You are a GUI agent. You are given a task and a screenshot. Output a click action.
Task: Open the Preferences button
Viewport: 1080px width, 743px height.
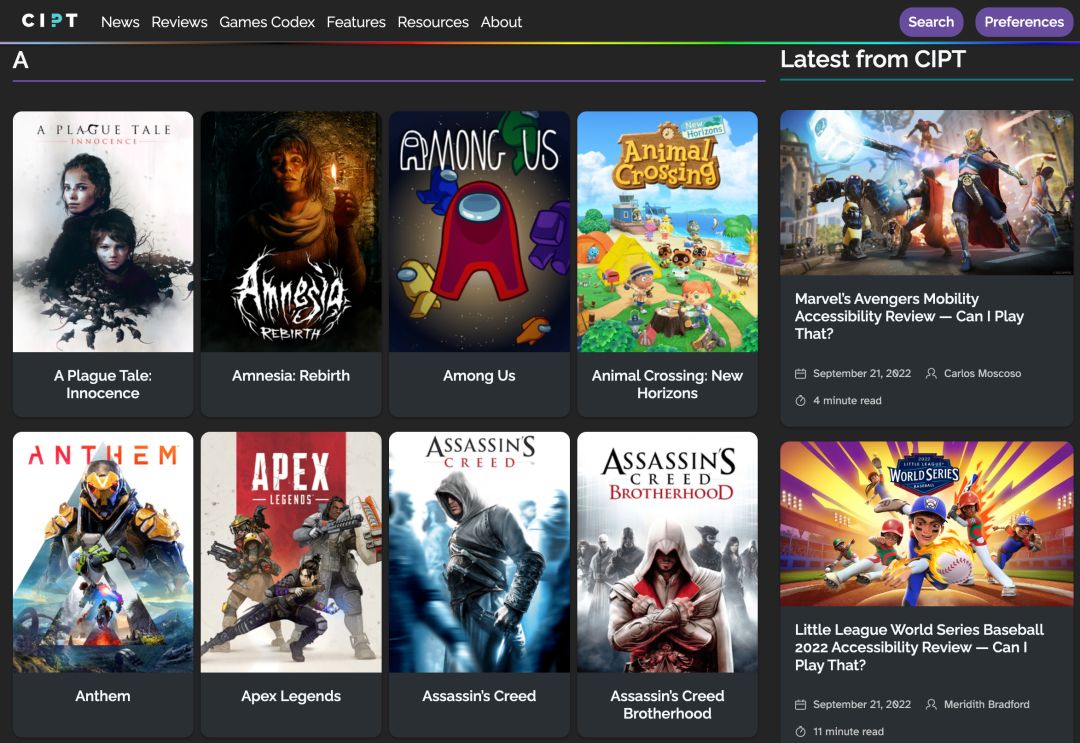1024,22
